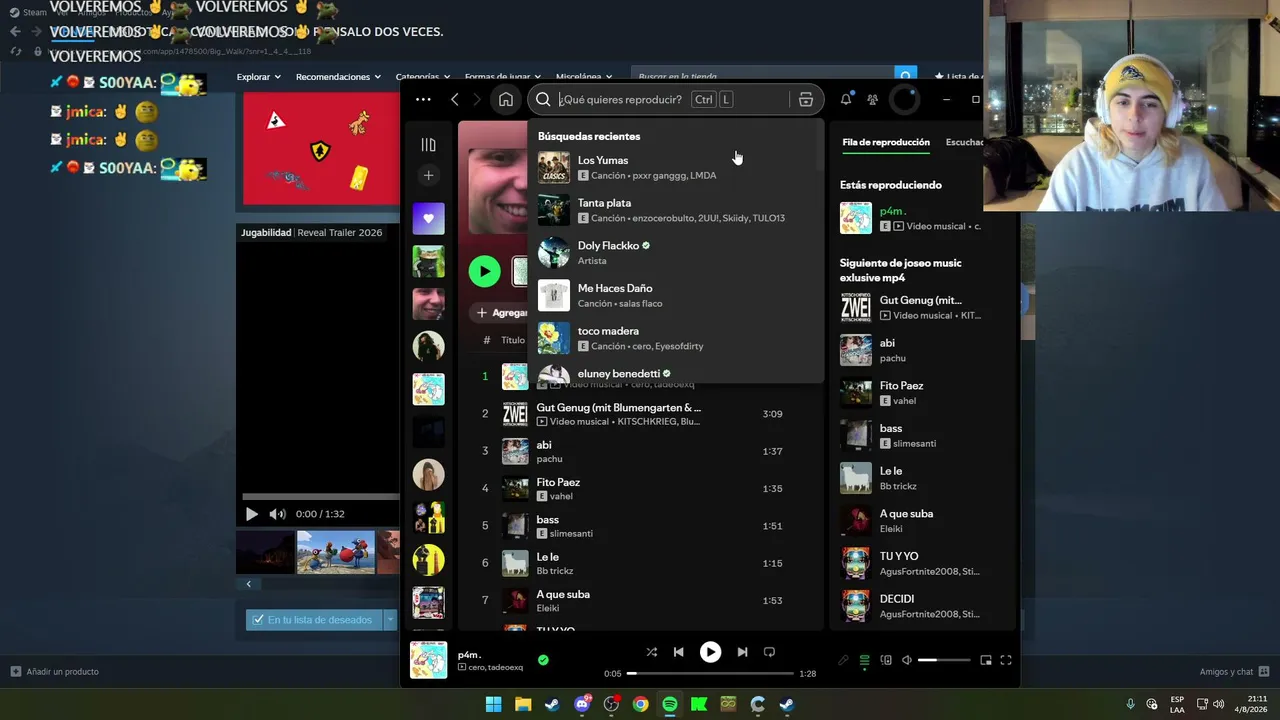The width and height of the screenshot is (1280, 720).
Task: Open Spotify friend activity icon
Action: (x=873, y=99)
